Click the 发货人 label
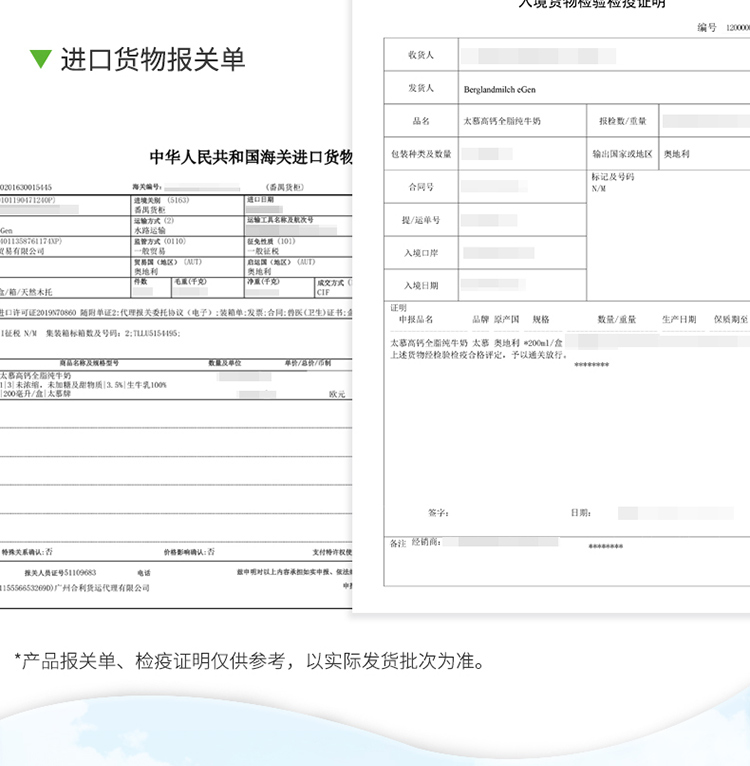The width and height of the screenshot is (750, 766). [x=421, y=88]
